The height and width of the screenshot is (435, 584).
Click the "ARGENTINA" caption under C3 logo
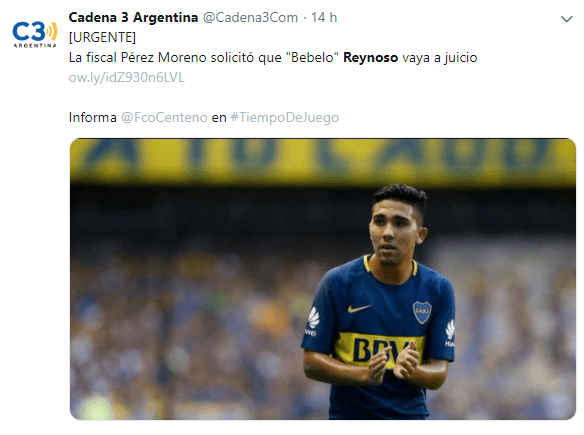35,46
